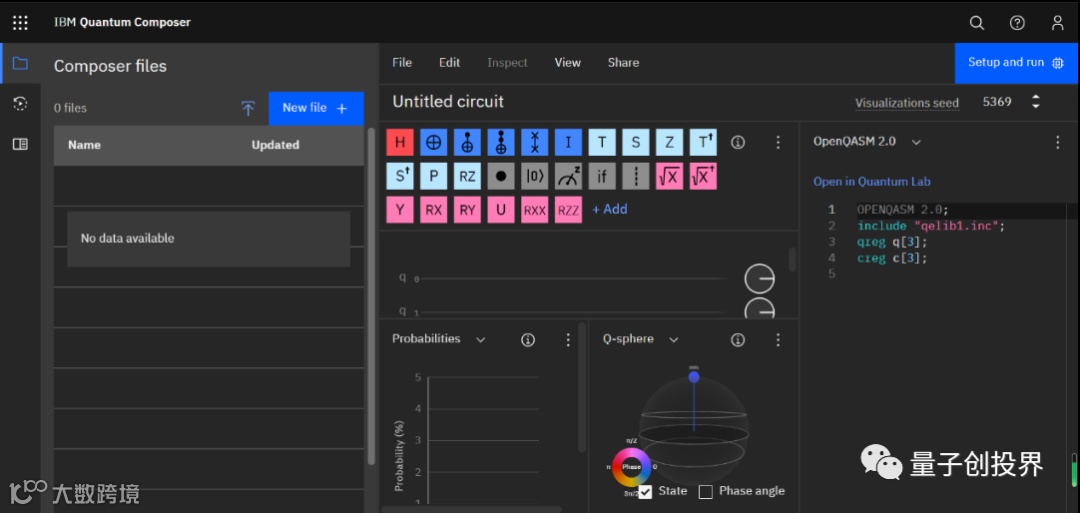Open the OpenQASM 2.0 language dropdown
This screenshot has height=513, width=1080.
point(916,142)
